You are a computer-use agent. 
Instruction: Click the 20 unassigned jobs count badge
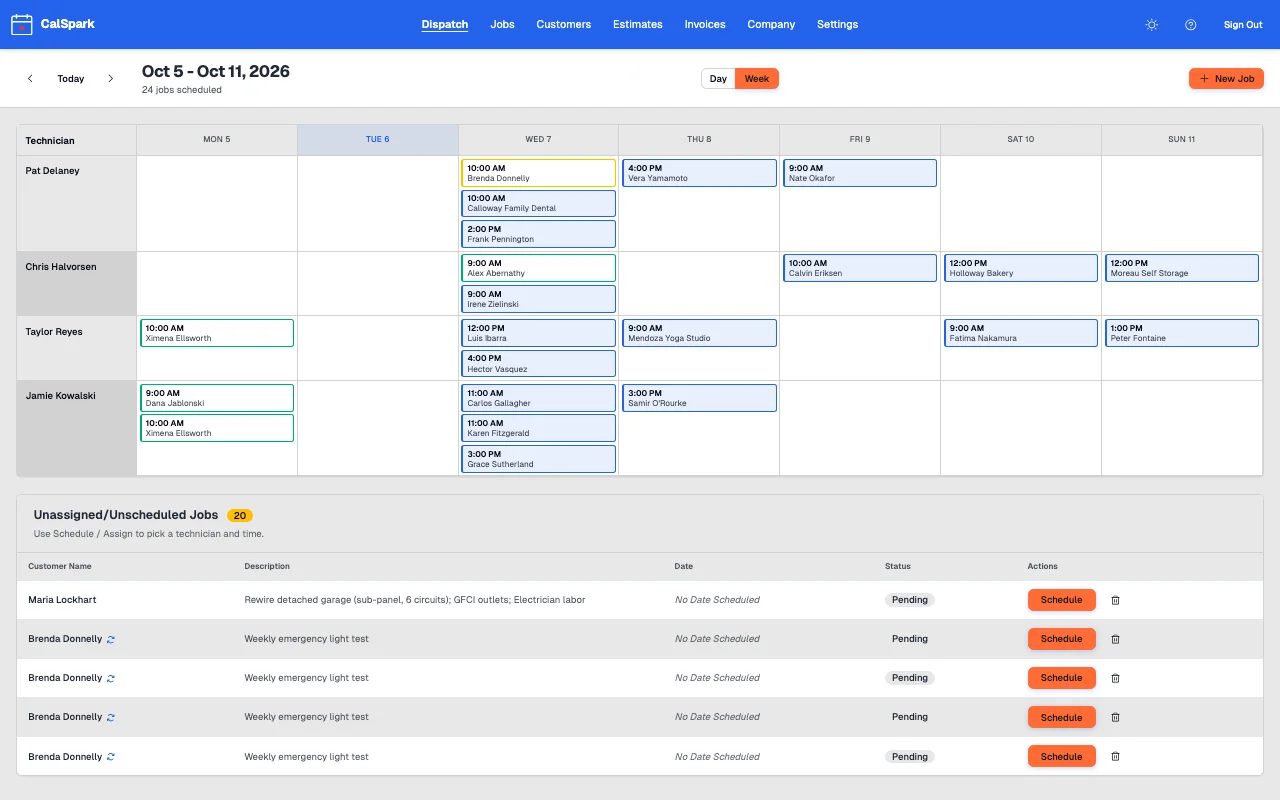(x=240, y=516)
